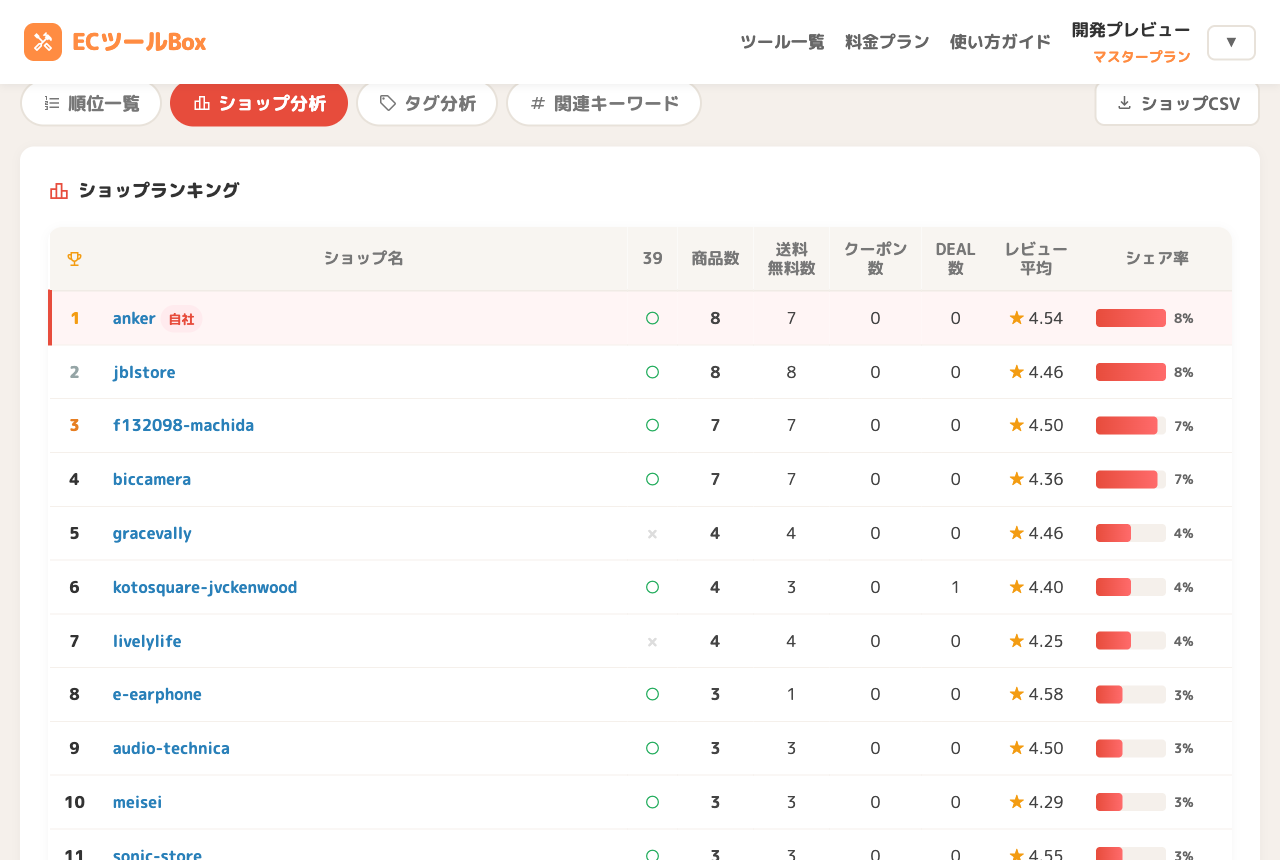Open the meisei shop link
This screenshot has width=1280, height=860.
137,802
